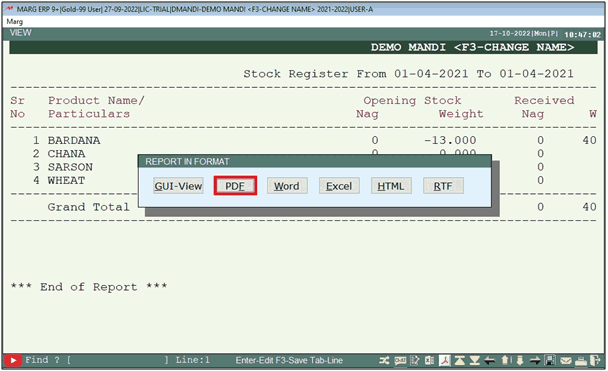Viewport: 608px width, 371px height.
Task: Open the Marg menu
Action: (14, 22)
